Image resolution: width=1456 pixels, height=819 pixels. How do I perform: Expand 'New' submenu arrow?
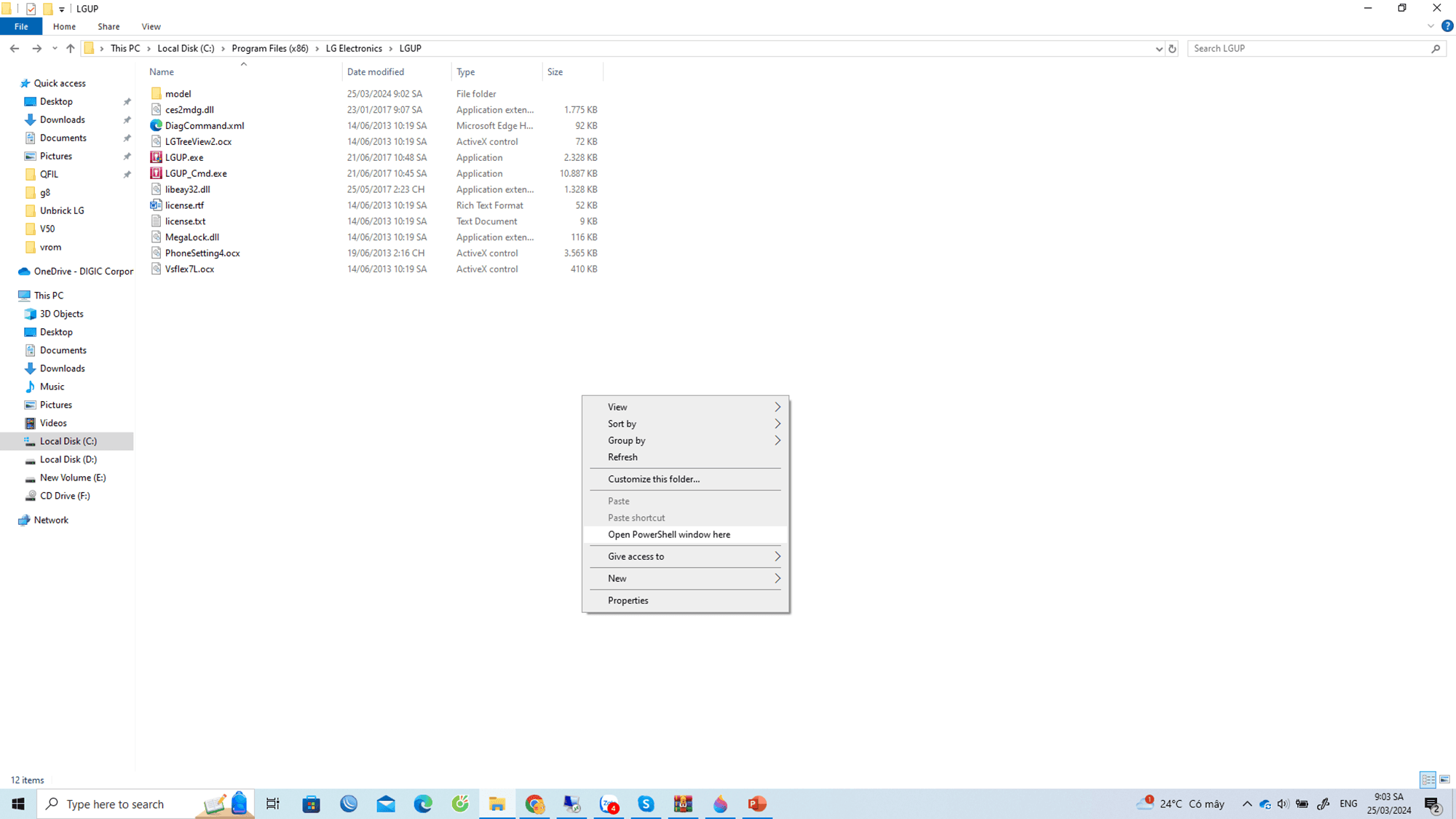pos(778,578)
